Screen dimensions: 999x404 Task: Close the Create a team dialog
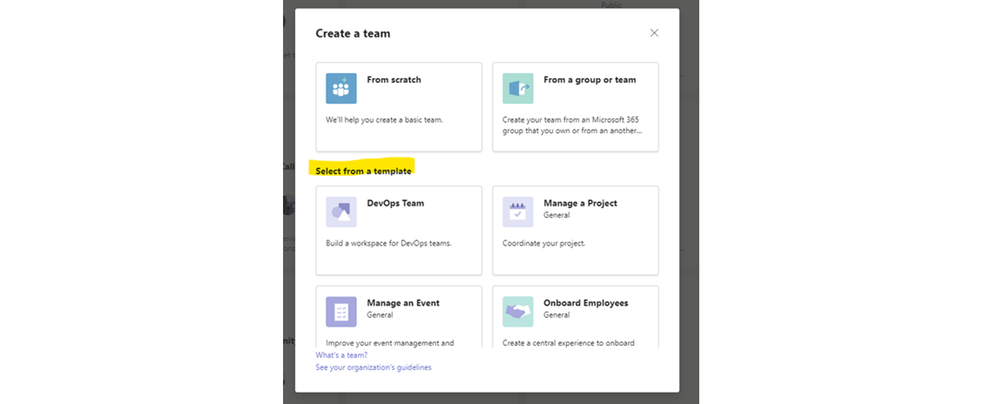(654, 33)
